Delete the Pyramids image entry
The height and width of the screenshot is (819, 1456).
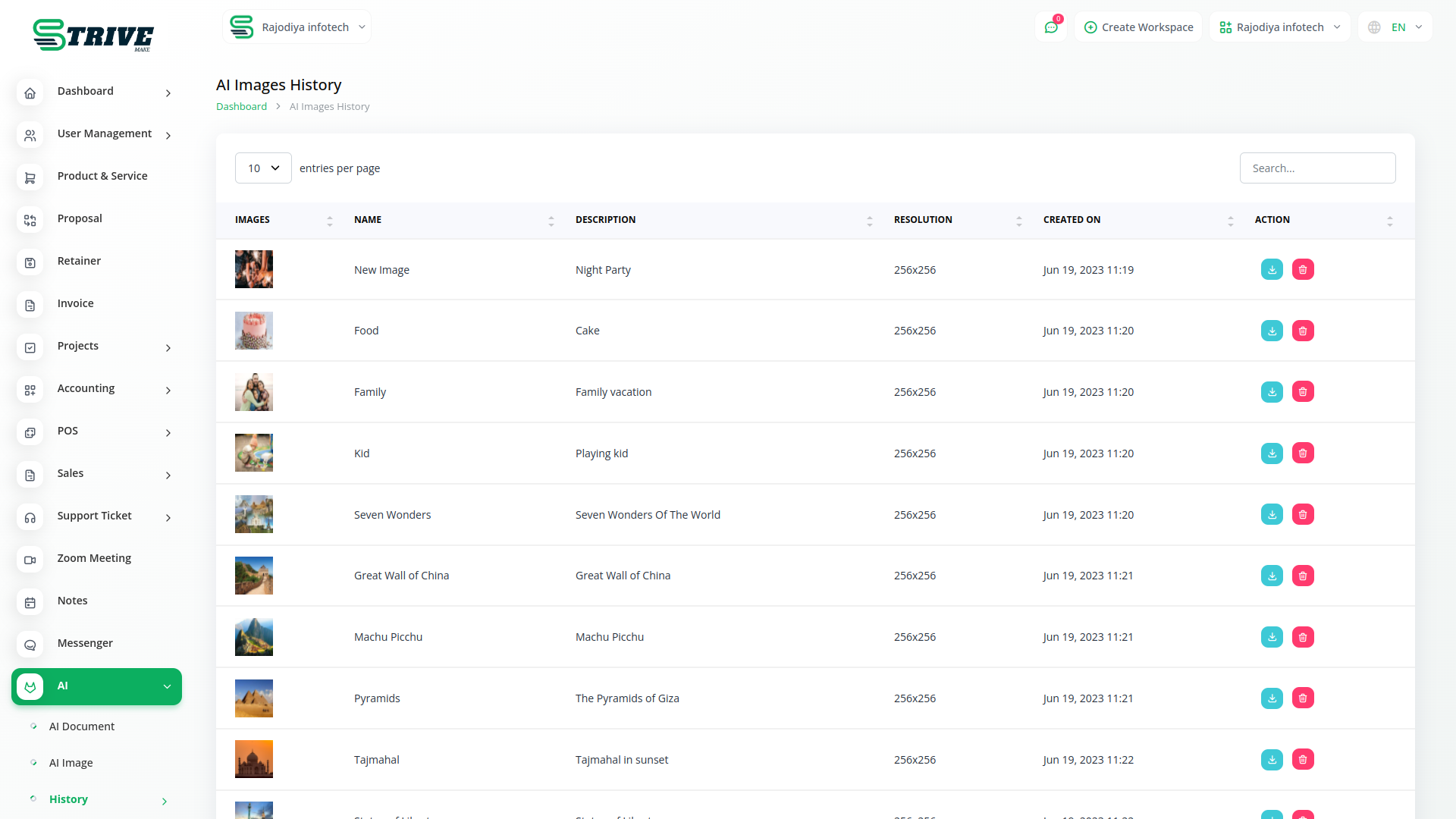[x=1303, y=698]
